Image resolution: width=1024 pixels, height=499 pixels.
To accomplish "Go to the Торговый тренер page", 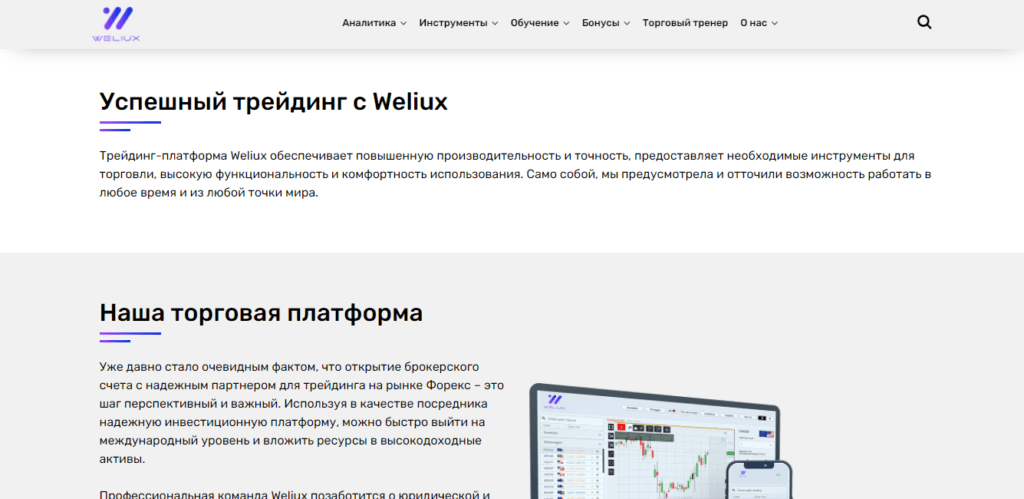I will pyautogui.click(x=685, y=23).
